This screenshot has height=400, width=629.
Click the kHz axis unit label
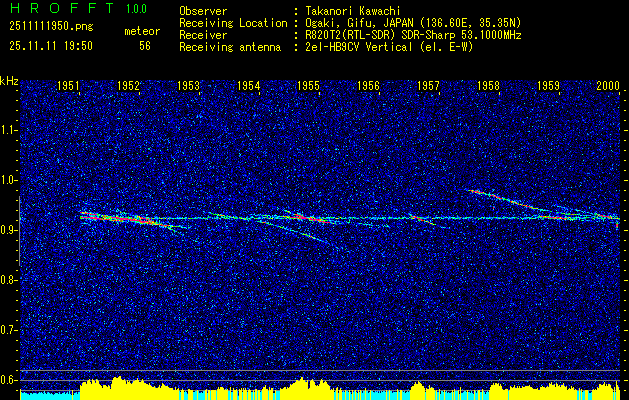point(9,81)
